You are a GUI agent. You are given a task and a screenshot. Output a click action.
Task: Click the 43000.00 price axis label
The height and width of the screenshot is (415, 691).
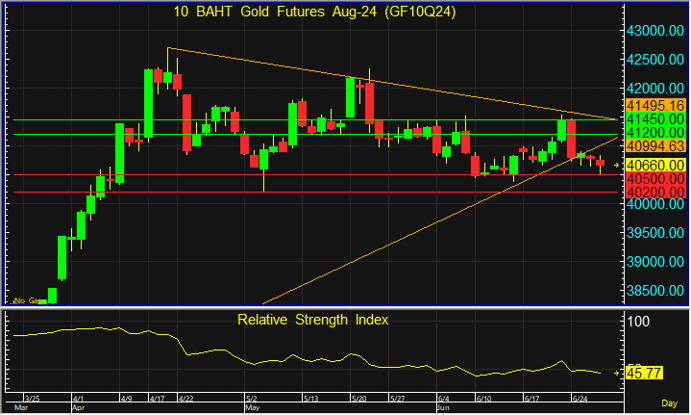656,31
